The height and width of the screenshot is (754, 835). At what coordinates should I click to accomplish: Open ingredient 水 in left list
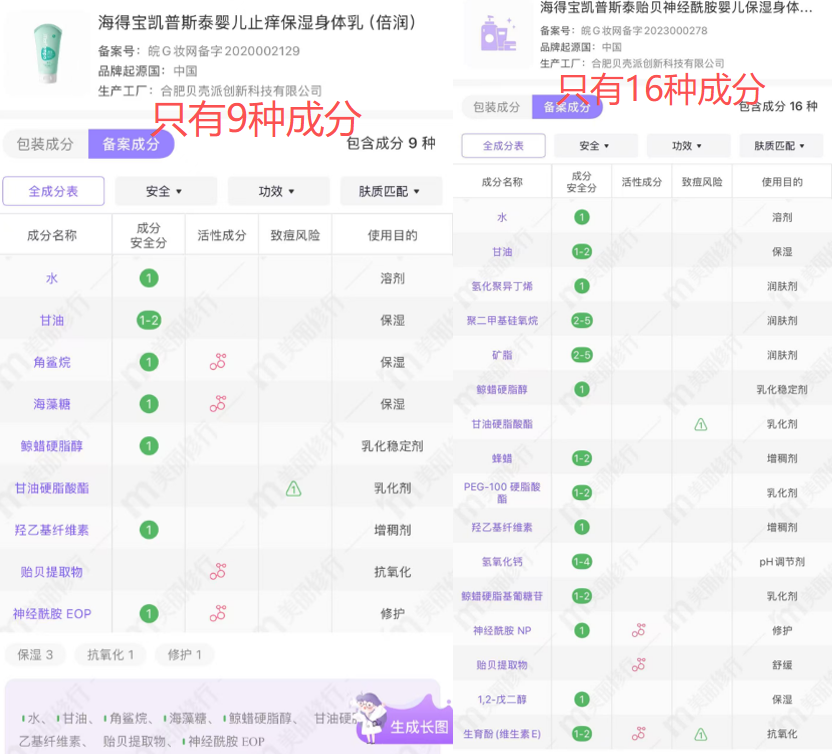pyautogui.click(x=52, y=278)
